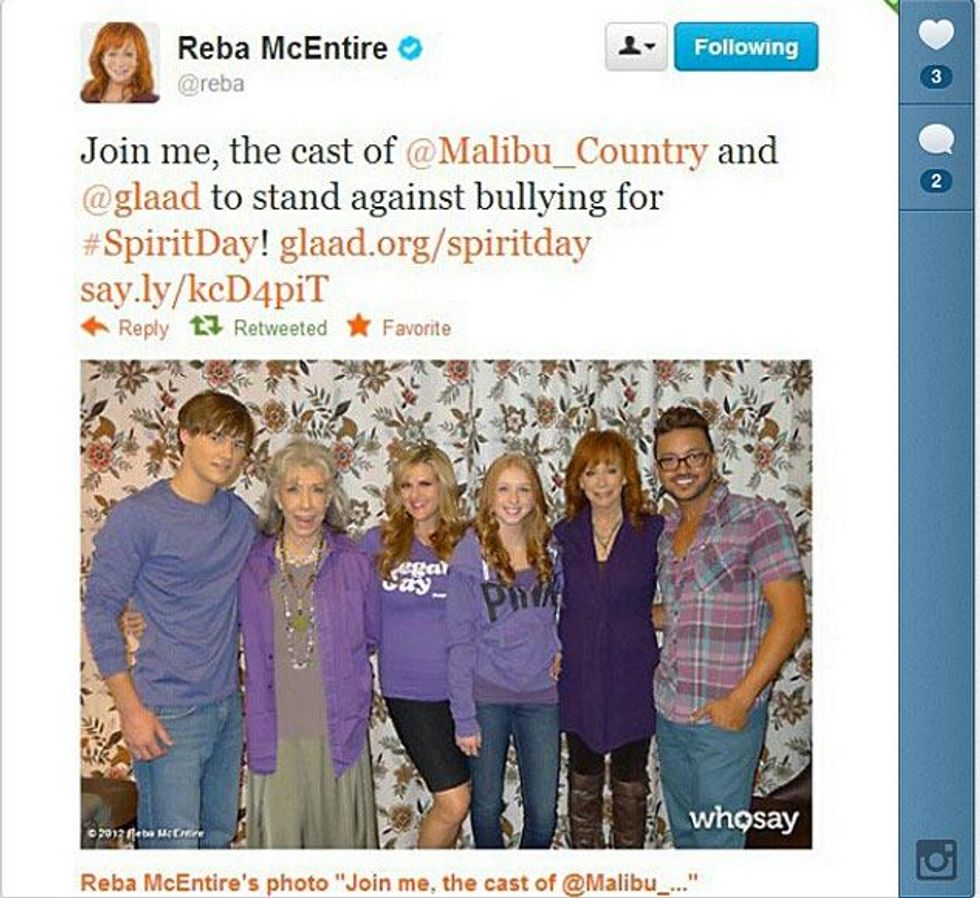The image size is (980, 898).
Task: Open the comments speech bubble icon
Action: pyautogui.click(x=936, y=139)
